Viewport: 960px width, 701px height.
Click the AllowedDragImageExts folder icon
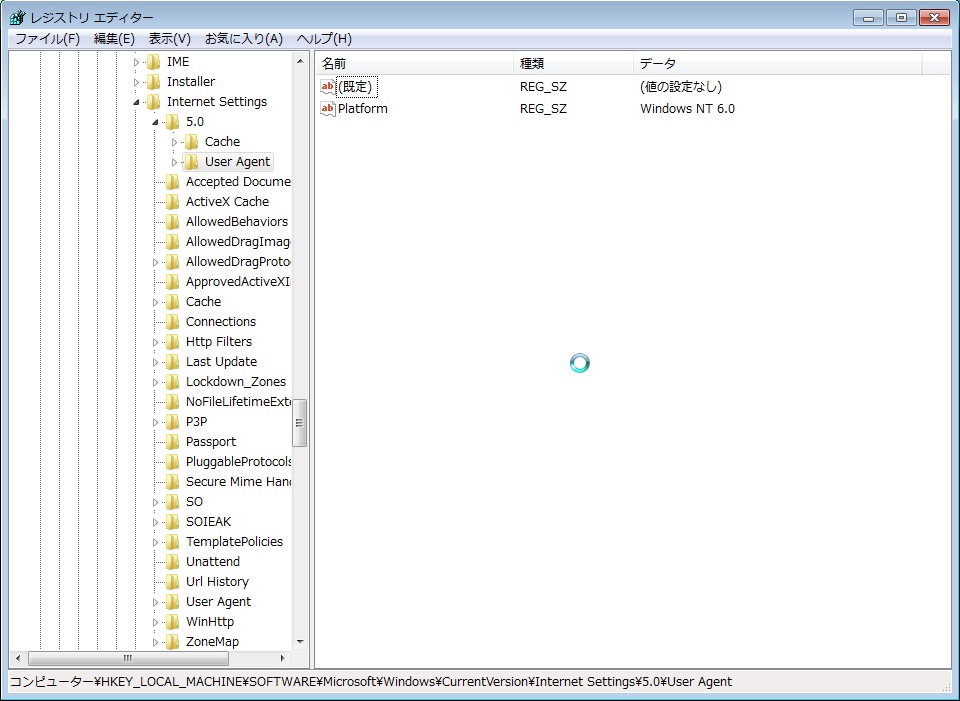(x=172, y=242)
